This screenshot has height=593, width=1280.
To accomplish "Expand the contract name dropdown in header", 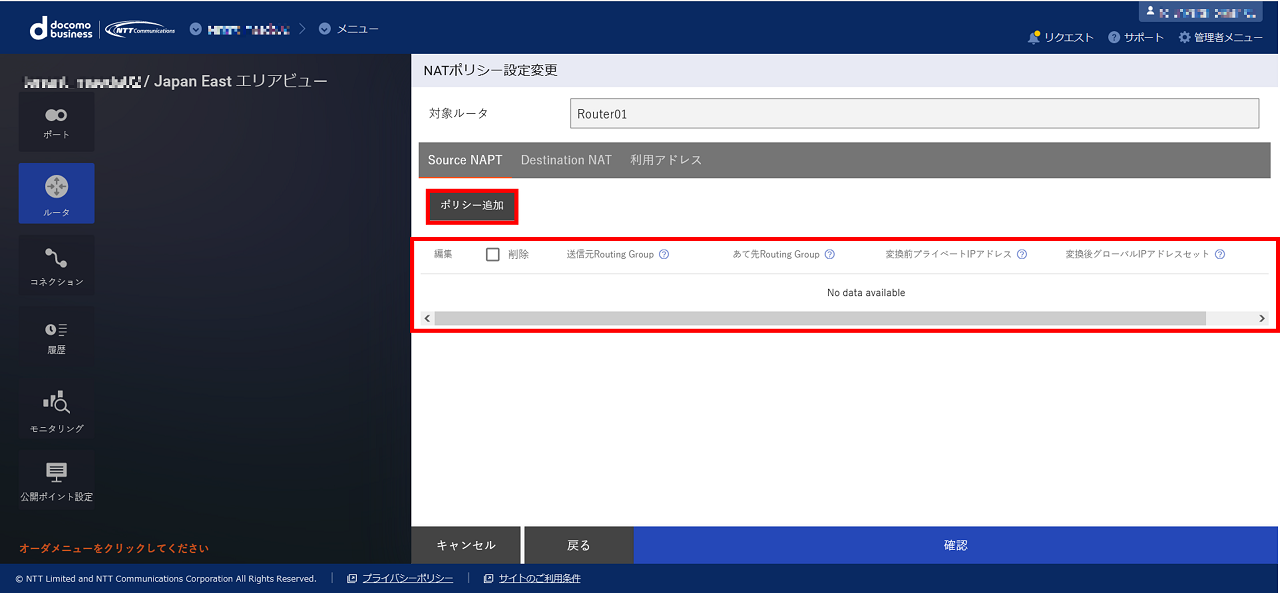I will coord(239,28).
